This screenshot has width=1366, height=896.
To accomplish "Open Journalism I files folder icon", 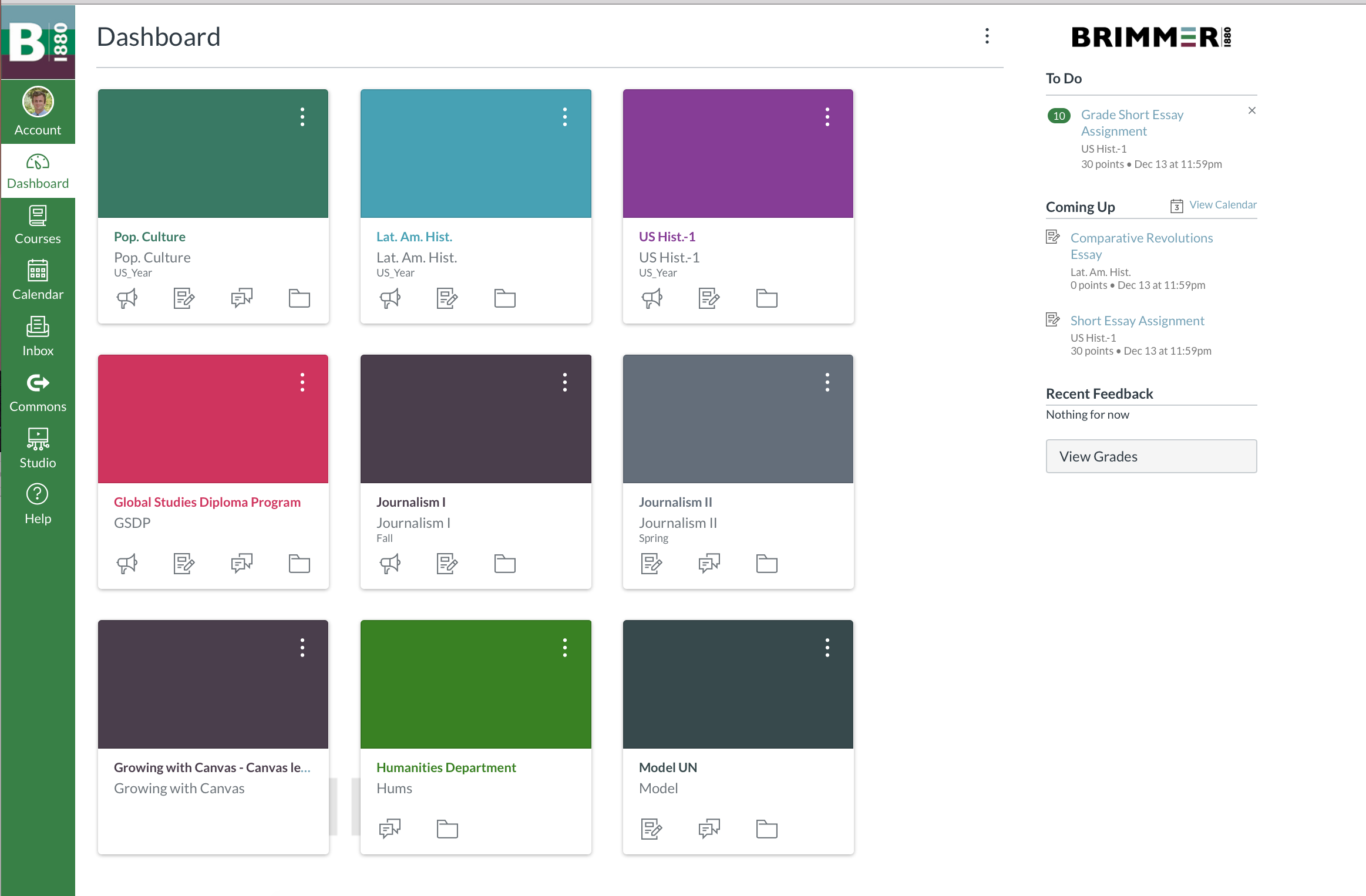I will pos(504,564).
